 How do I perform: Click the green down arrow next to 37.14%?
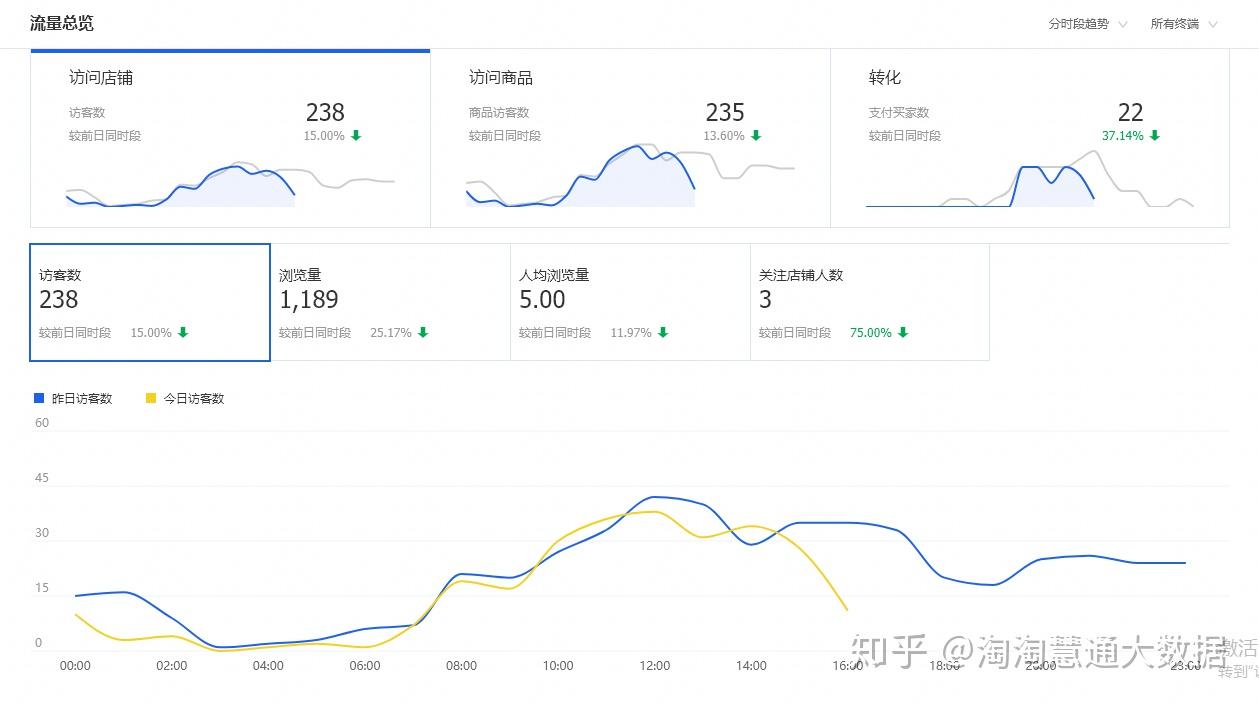(x=1155, y=136)
